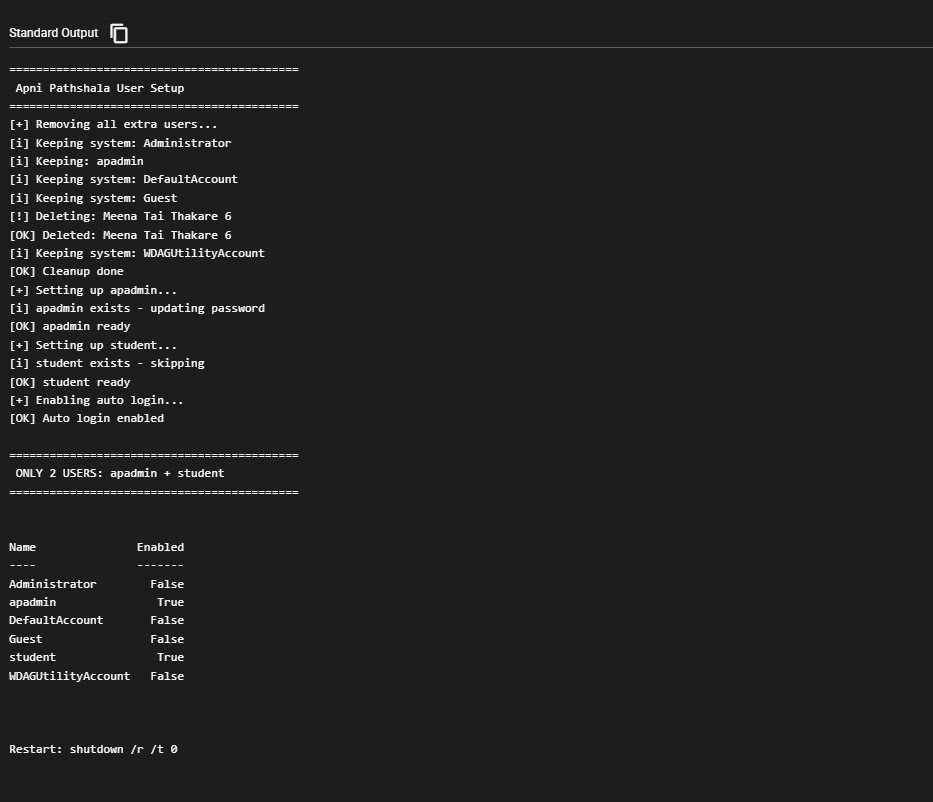Screen dimensions: 933x802
Task: Click 'WDAGUtilityAccount' name in the table
Action: [x=70, y=676]
